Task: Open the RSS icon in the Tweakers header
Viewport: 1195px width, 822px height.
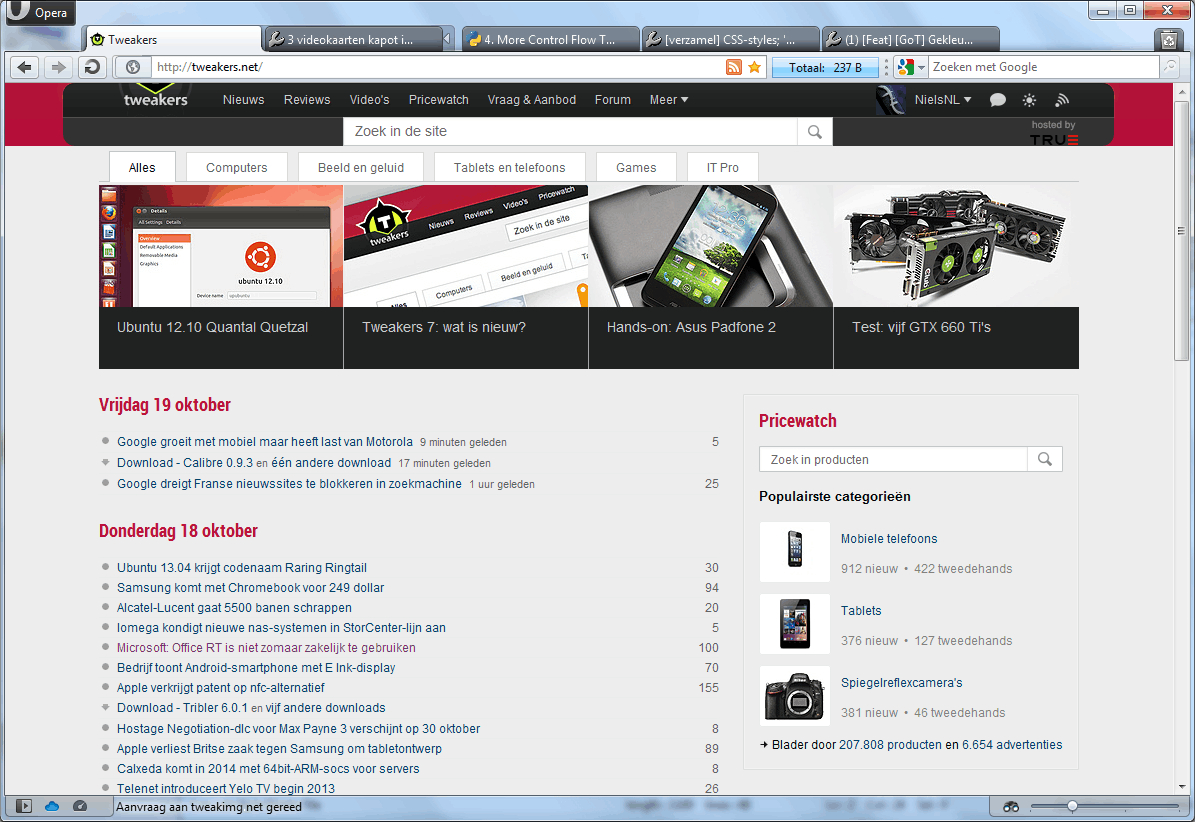Action: 1062,100
